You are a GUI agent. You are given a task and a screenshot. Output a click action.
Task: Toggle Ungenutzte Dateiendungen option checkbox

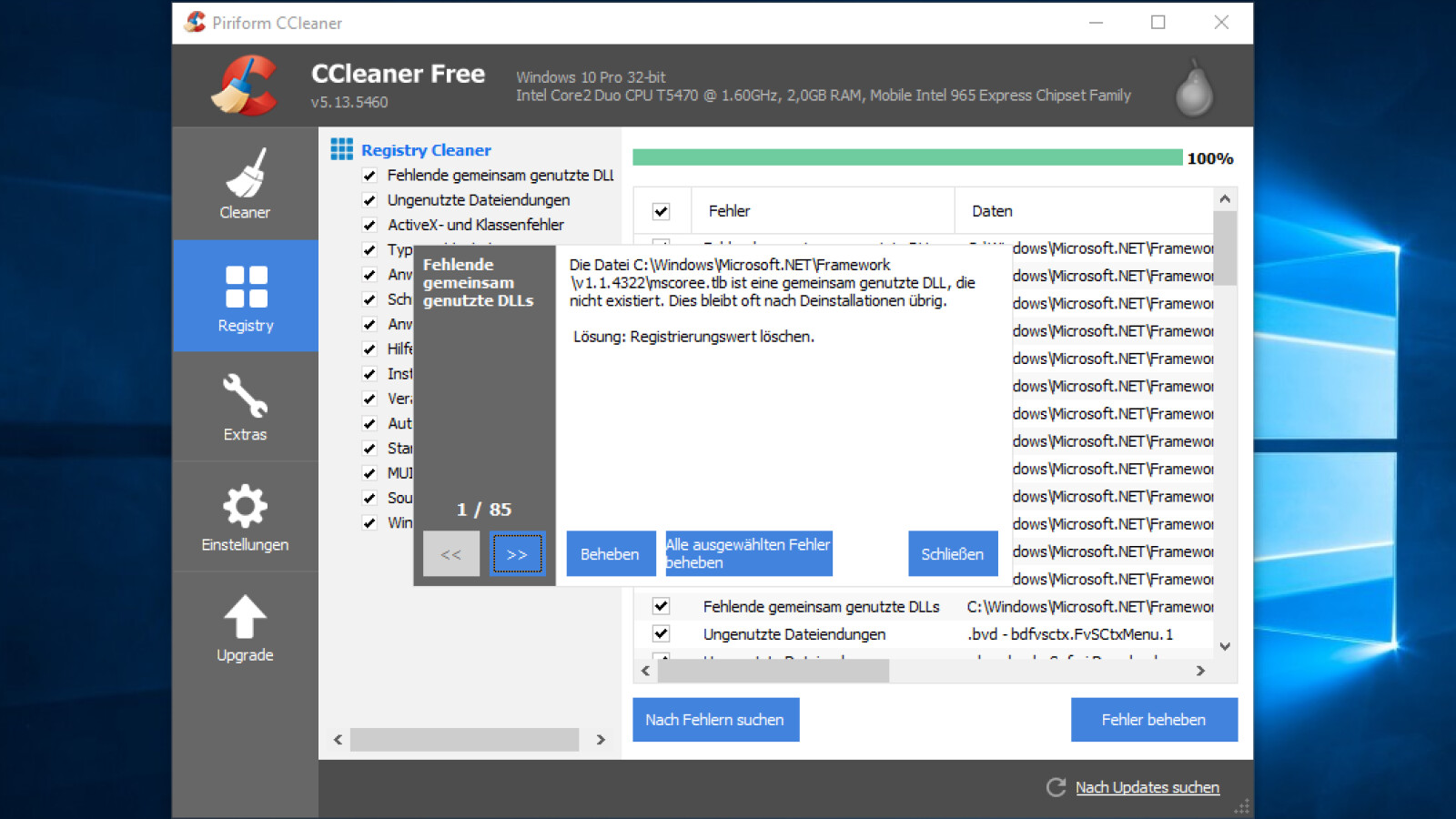pyautogui.click(x=369, y=200)
